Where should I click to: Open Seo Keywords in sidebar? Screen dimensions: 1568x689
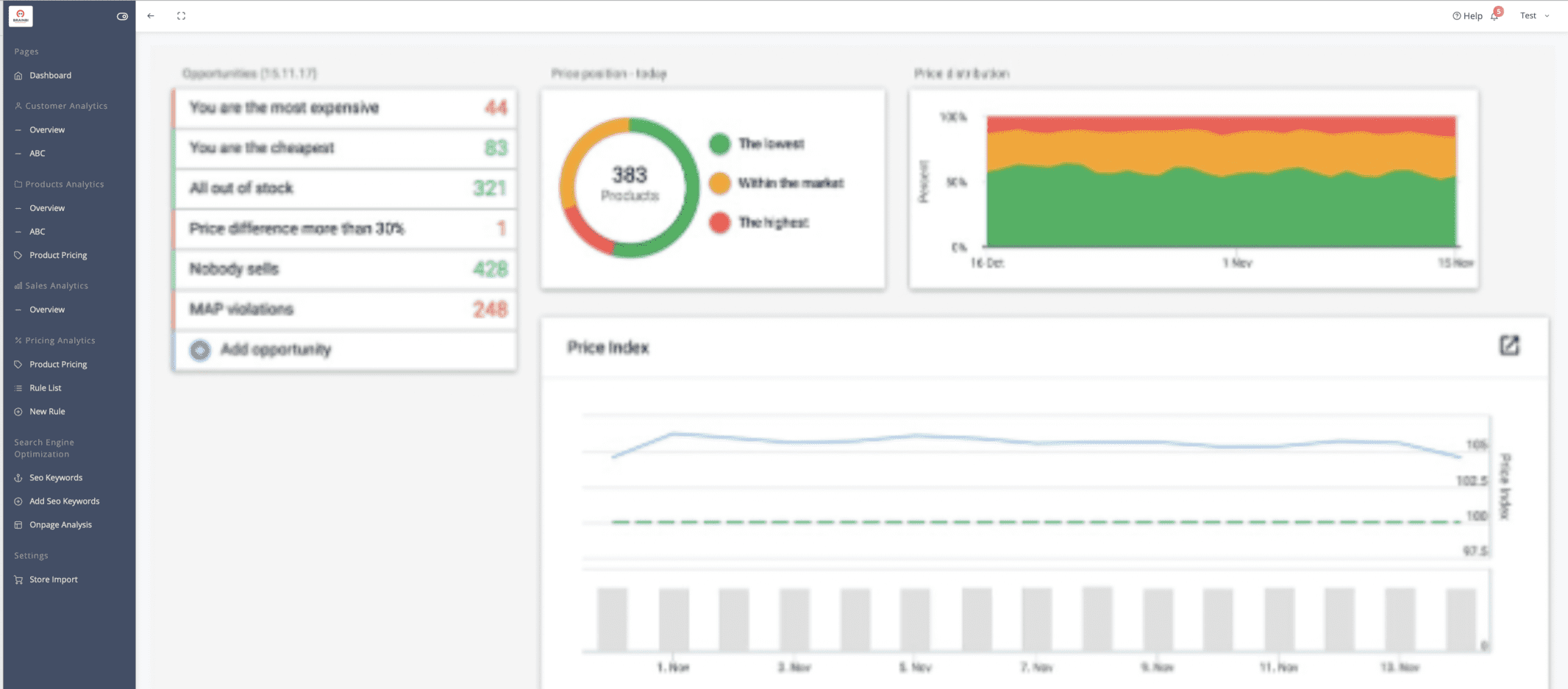[x=55, y=478]
